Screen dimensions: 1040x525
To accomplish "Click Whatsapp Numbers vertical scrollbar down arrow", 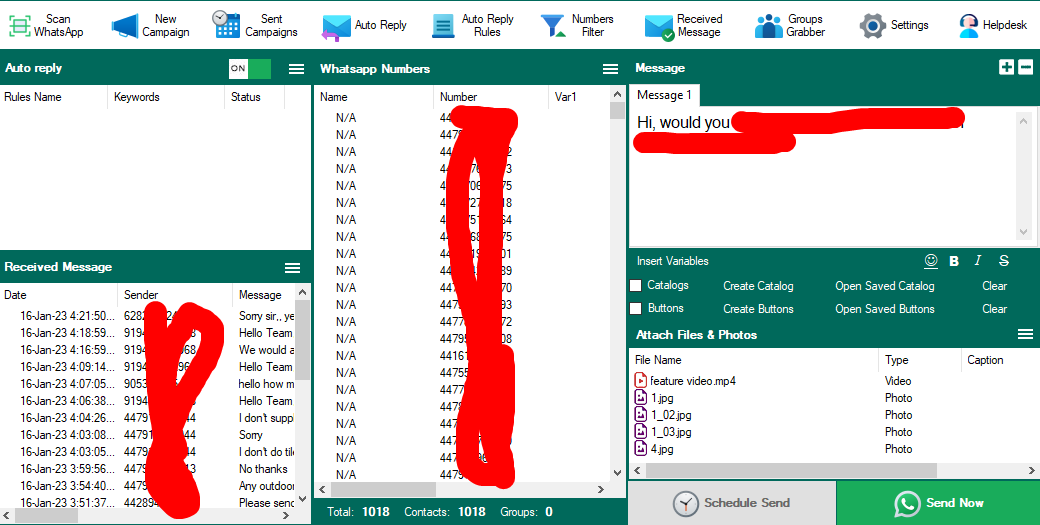I will tap(618, 473).
